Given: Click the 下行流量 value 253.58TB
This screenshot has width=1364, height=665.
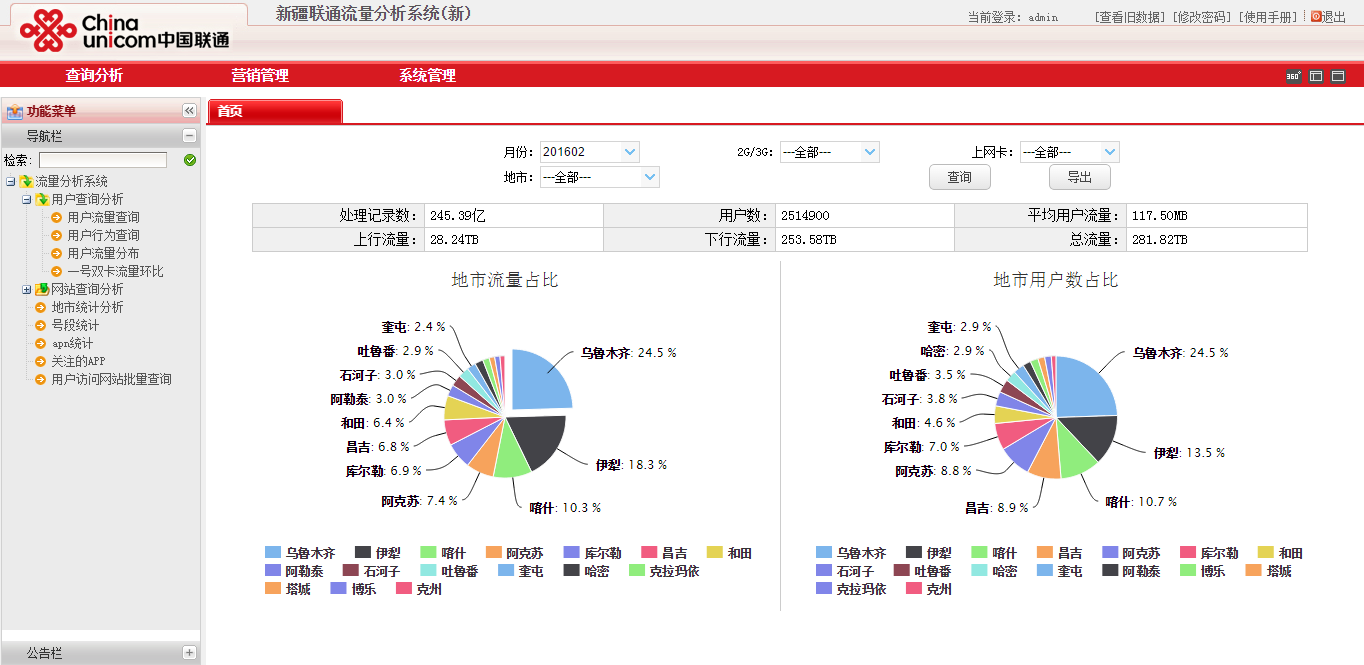Looking at the screenshot, I should pyautogui.click(x=809, y=240).
